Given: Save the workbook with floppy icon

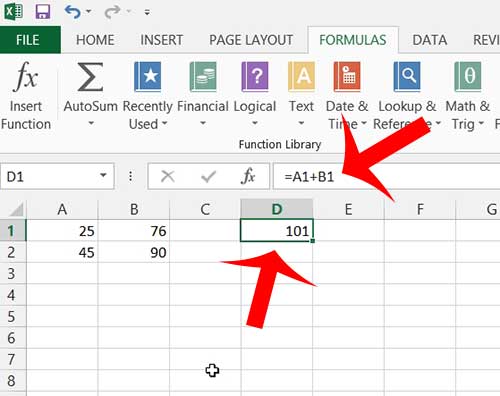Looking at the screenshot, I should (x=43, y=12).
